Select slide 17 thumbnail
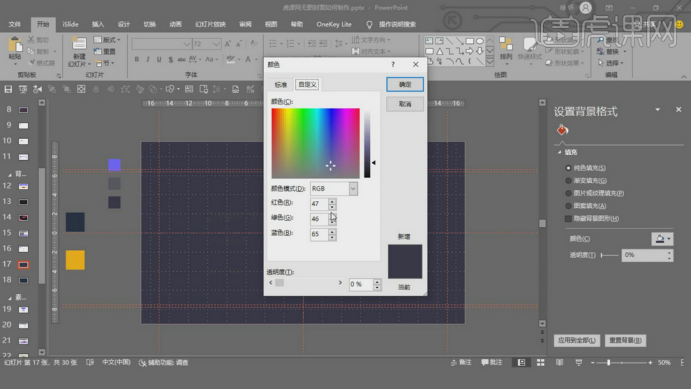692x389 pixels. click(23, 264)
